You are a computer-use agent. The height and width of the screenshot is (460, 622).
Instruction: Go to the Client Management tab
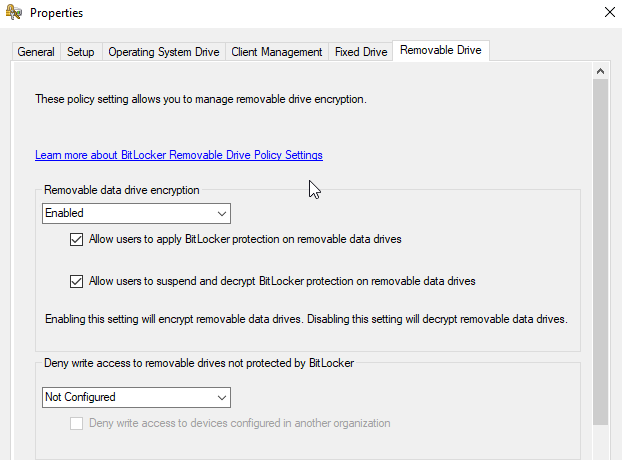[276, 52]
